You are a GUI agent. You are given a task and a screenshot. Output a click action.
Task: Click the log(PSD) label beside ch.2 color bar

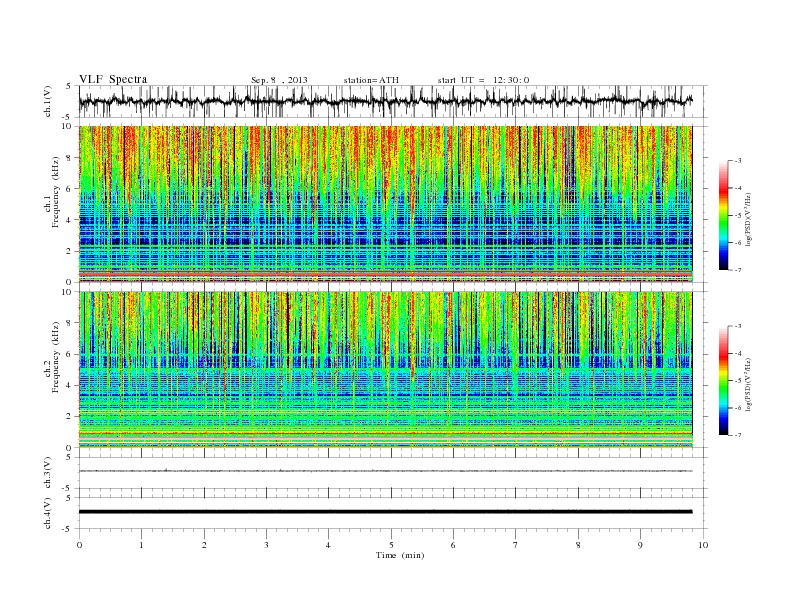[749, 383]
